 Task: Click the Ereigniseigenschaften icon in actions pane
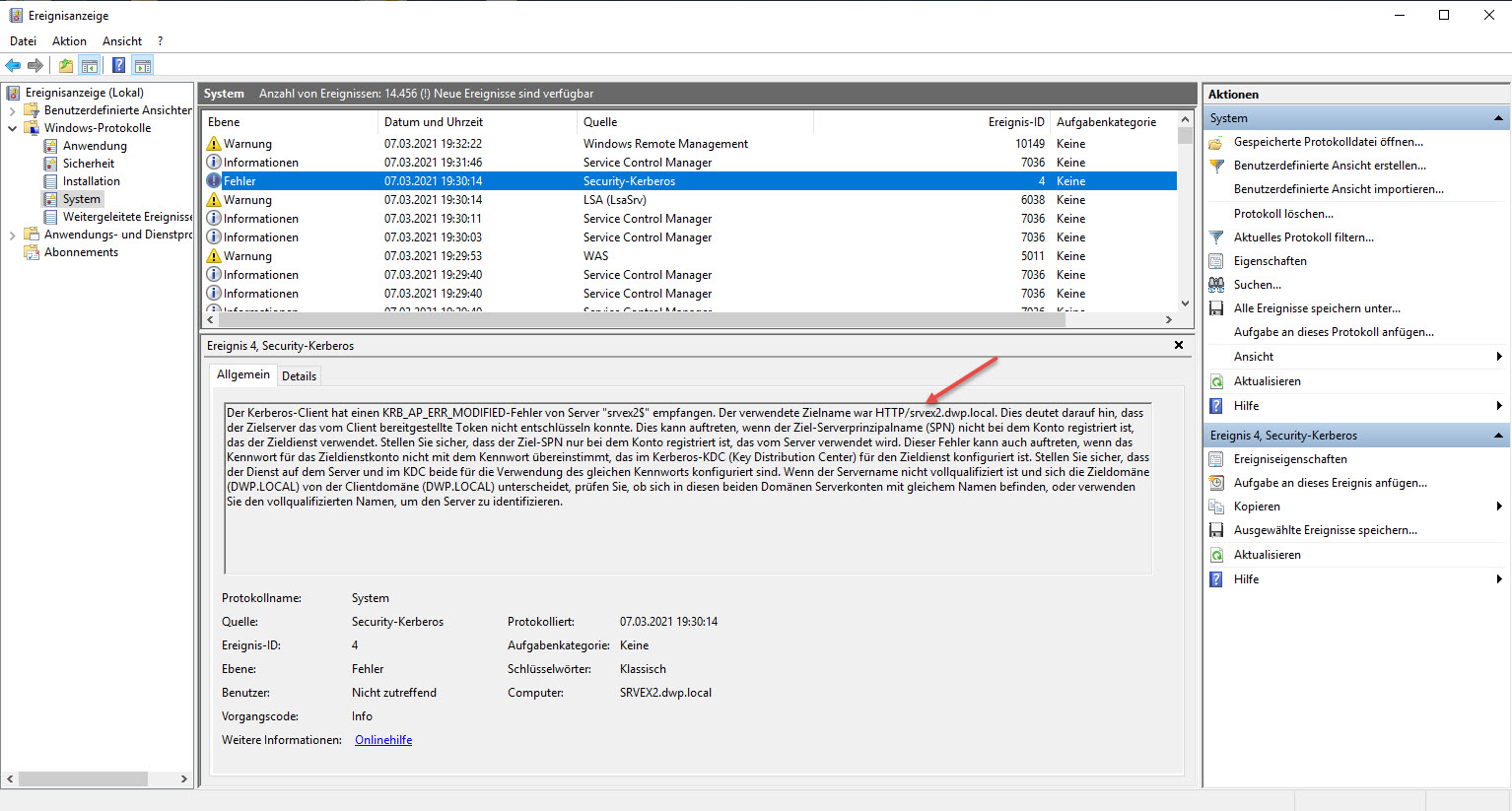(x=1216, y=459)
